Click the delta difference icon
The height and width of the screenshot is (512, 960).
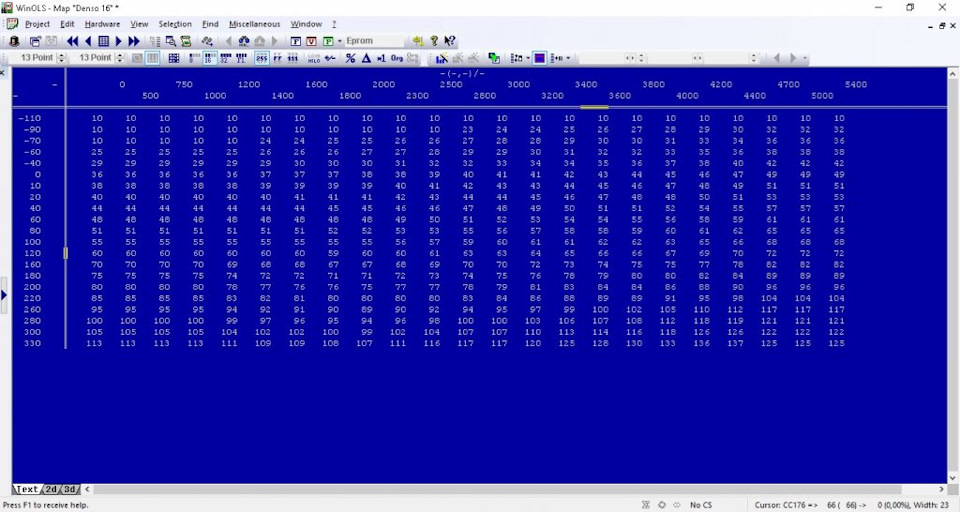tap(366, 58)
